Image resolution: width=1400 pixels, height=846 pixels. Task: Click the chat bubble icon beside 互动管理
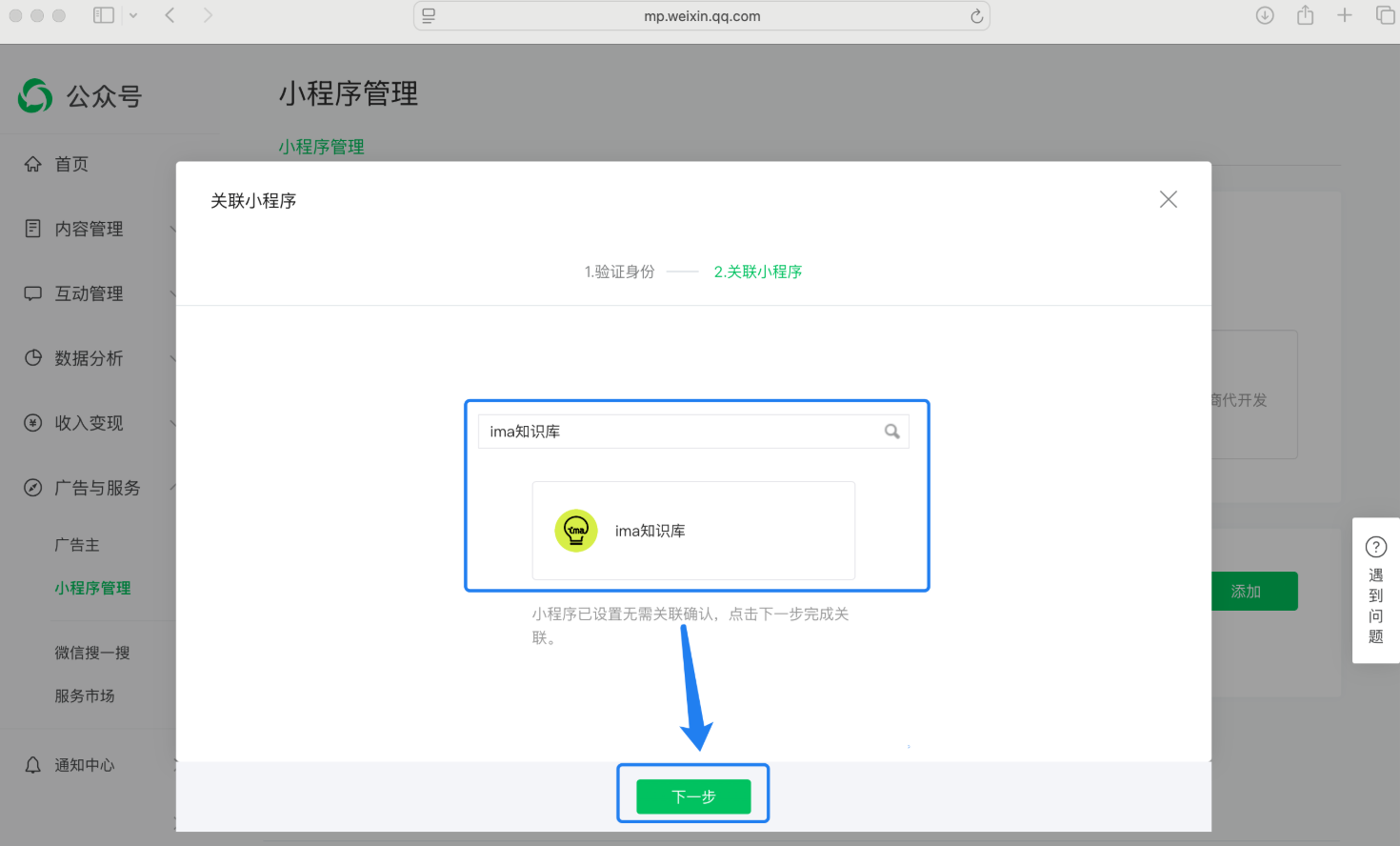tap(33, 293)
